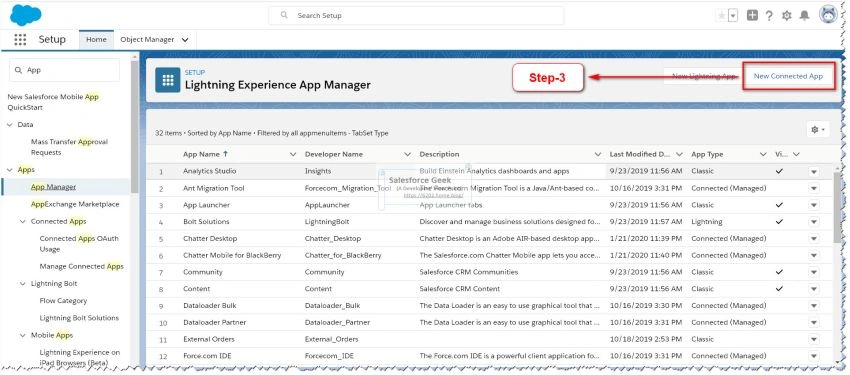Collapse the Apps section in sidebar
Image resolution: width=850 pixels, height=375 pixels.
tap(10, 170)
